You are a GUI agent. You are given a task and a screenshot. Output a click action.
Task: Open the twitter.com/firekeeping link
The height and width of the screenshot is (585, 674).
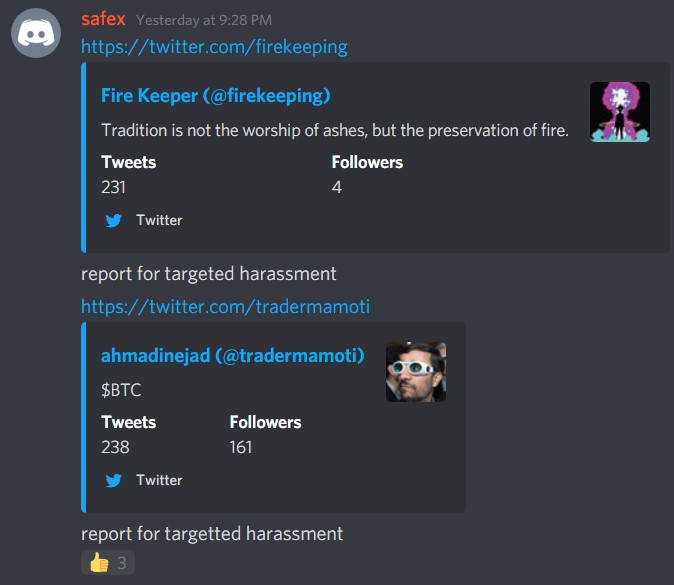[x=214, y=47]
